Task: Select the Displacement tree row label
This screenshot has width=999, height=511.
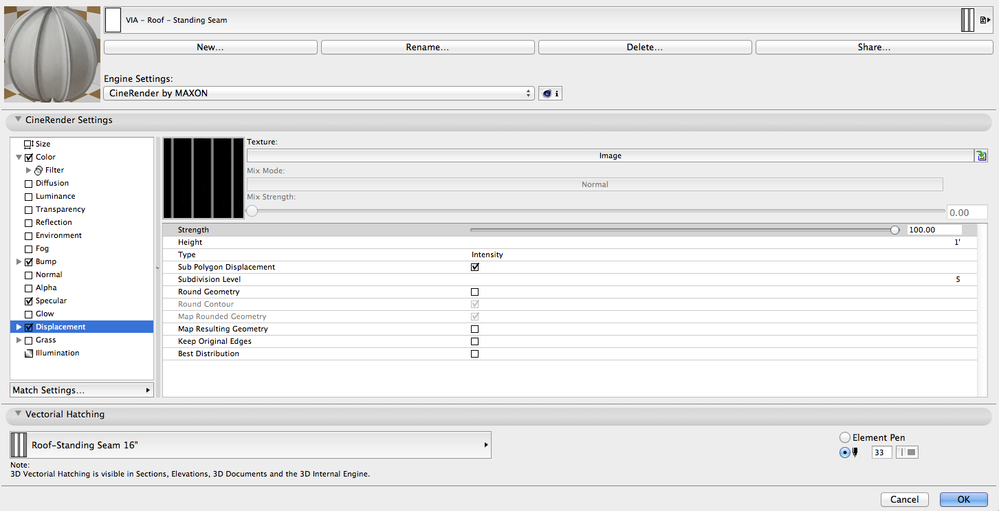Action: pos(61,327)
